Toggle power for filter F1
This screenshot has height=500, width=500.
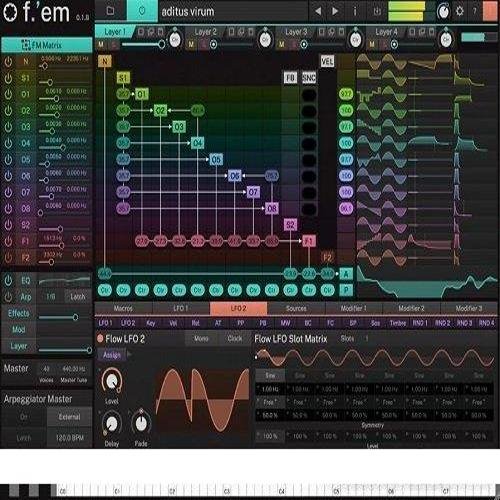pos(8,241)
